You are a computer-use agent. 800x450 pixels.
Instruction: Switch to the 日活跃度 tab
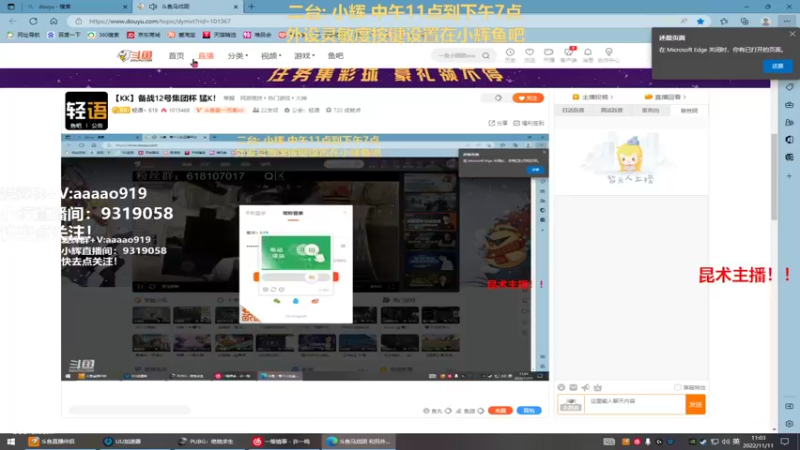(573, 110)
